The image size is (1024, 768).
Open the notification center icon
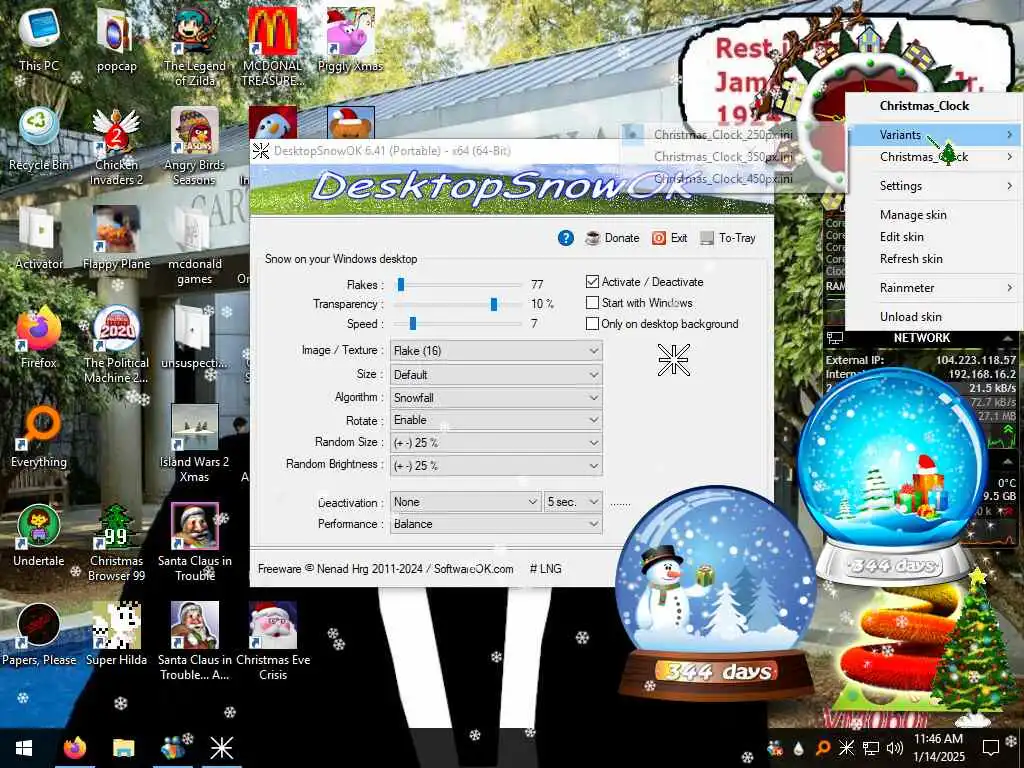tap(991, 748)
